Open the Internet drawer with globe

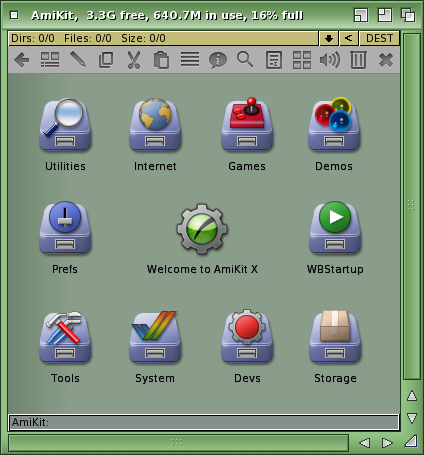coord(155,124)
